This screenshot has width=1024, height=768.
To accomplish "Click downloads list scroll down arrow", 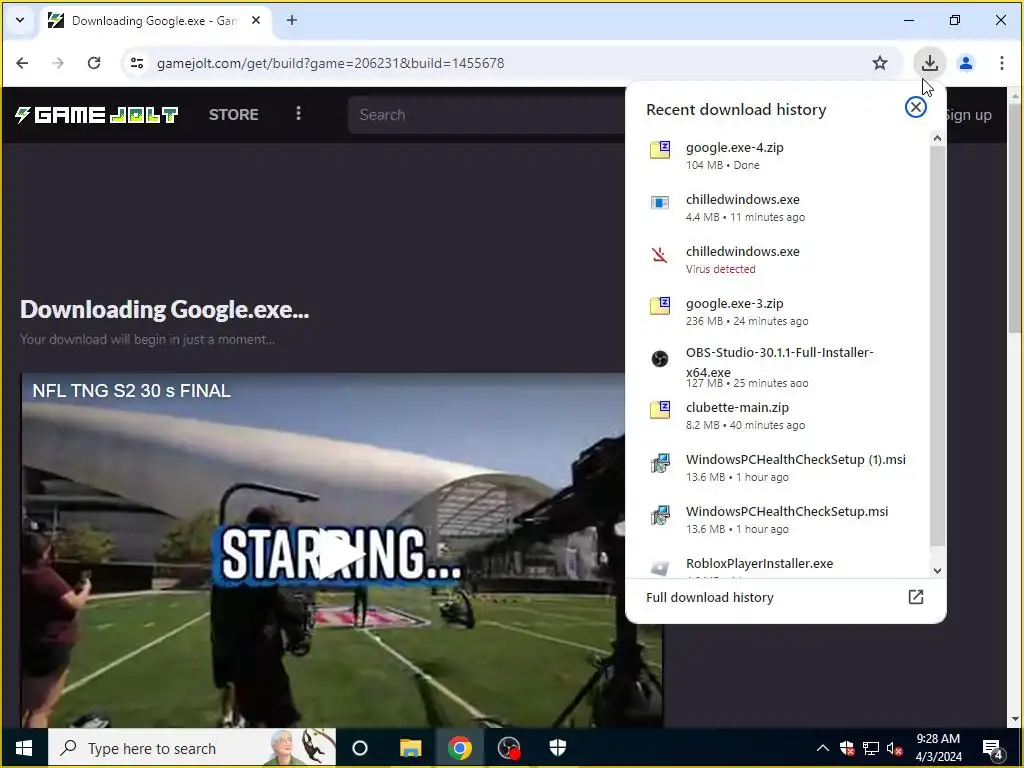I will 937,571.
